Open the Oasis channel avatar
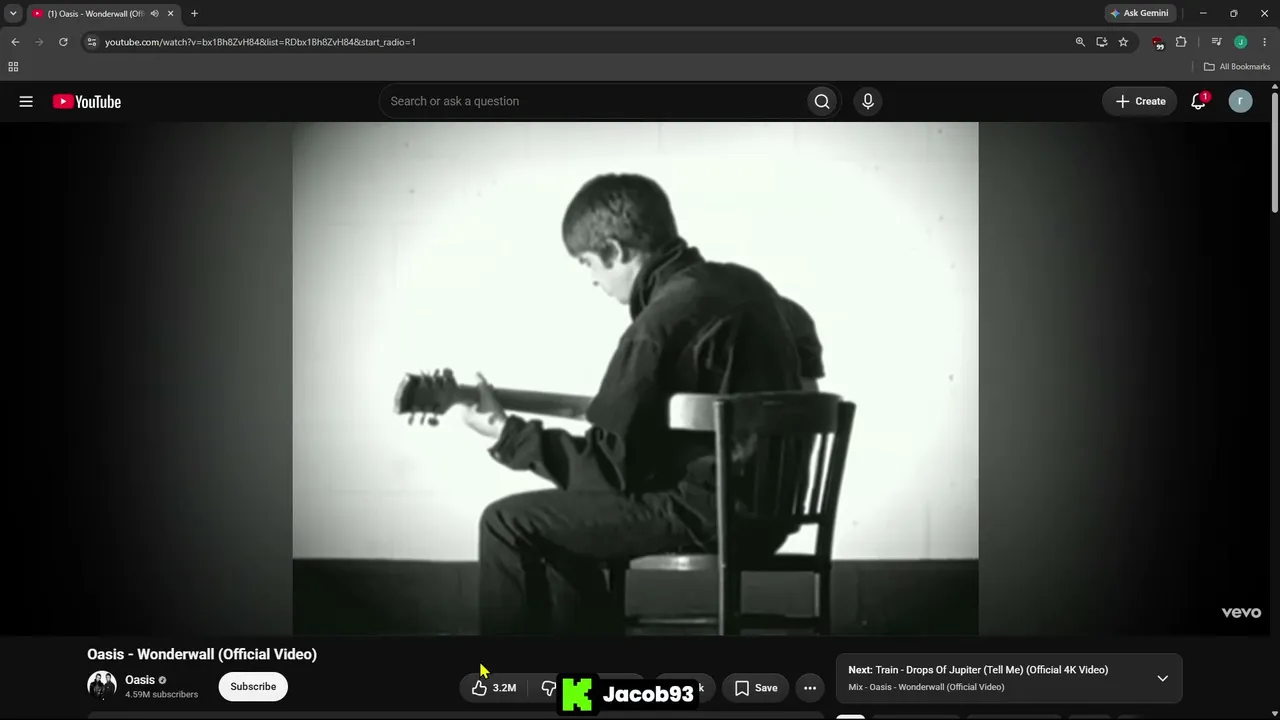 [x=102, y=686]
